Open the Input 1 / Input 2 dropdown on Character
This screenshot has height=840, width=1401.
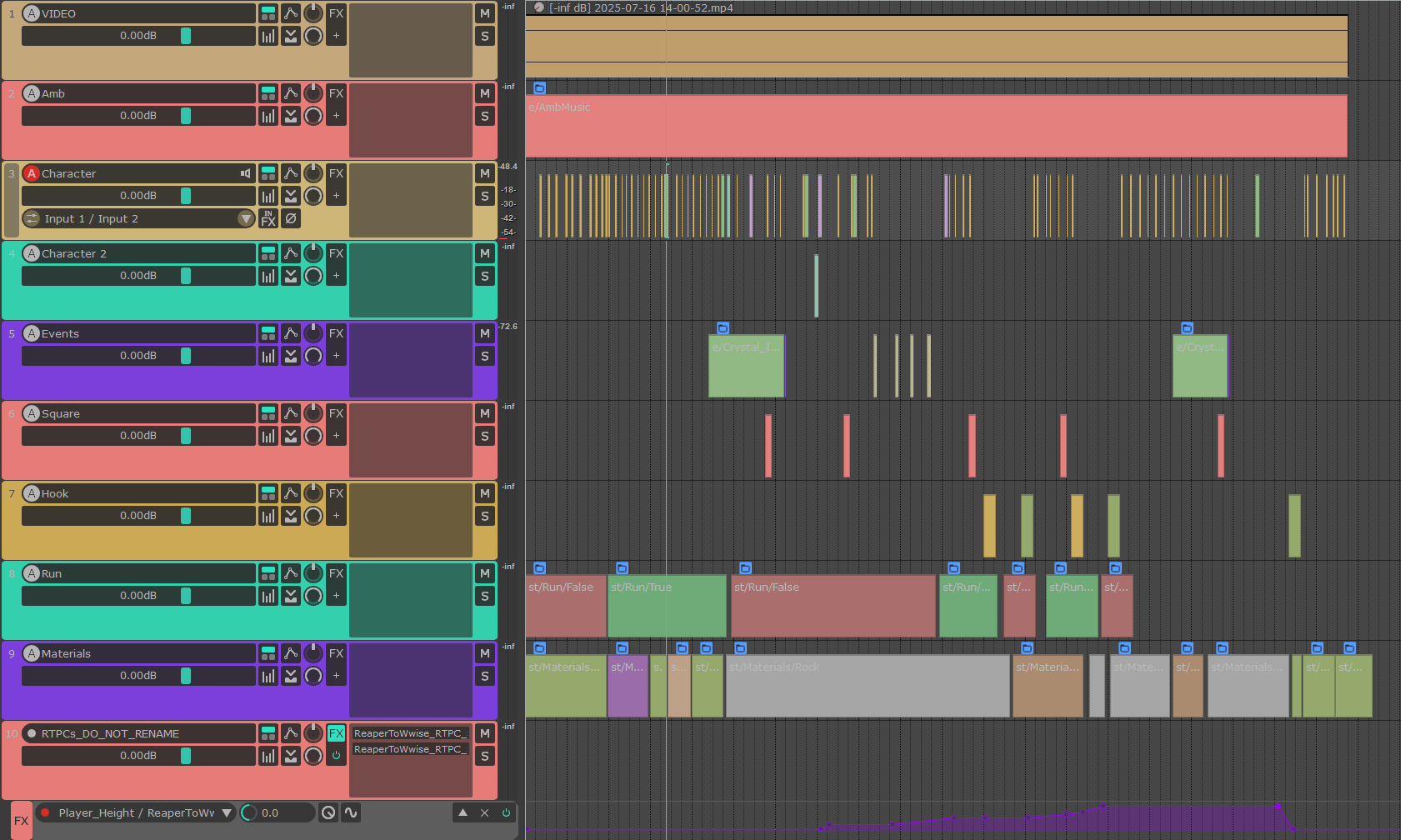[246, 218]
